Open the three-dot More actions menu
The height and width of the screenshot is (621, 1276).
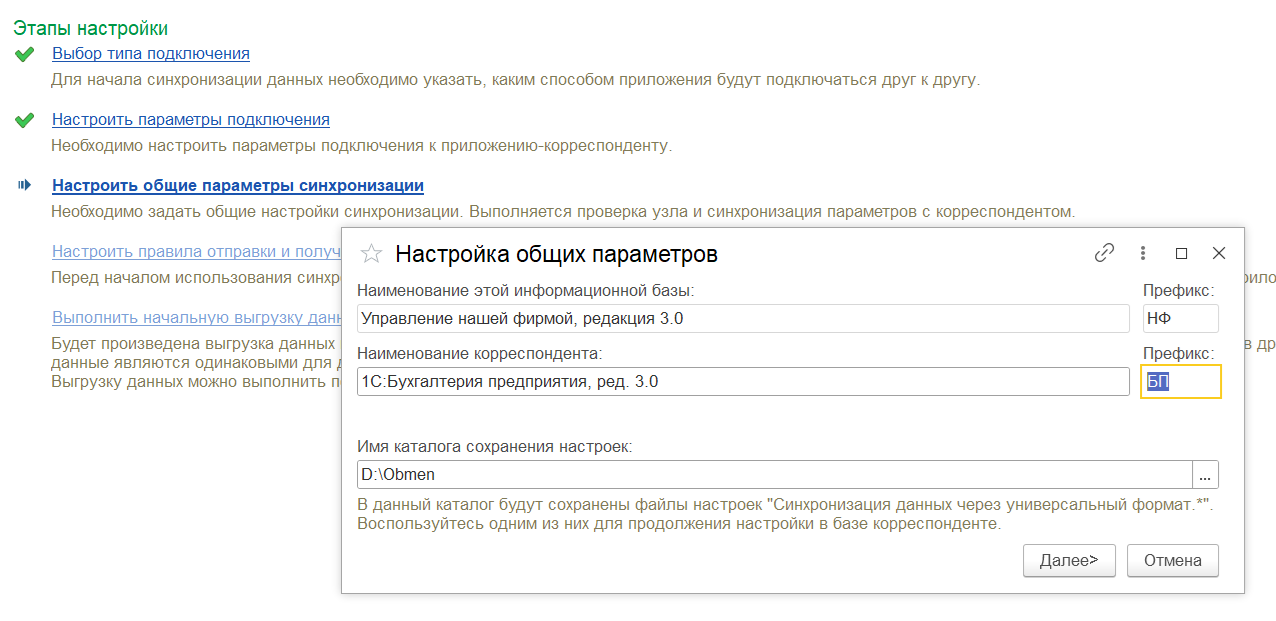tap(1142, 253)
